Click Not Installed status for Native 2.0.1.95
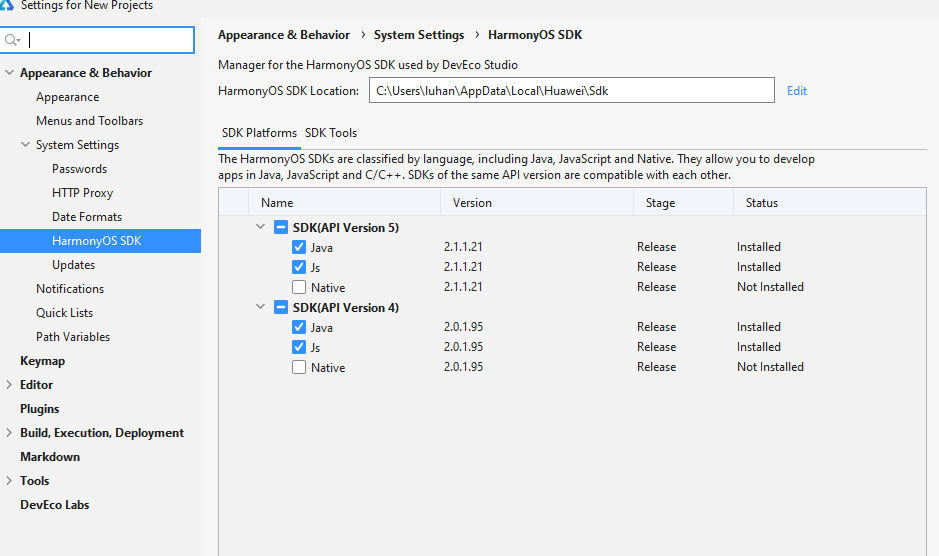This screenshot has width=939, height=556. tap(770, 367)
